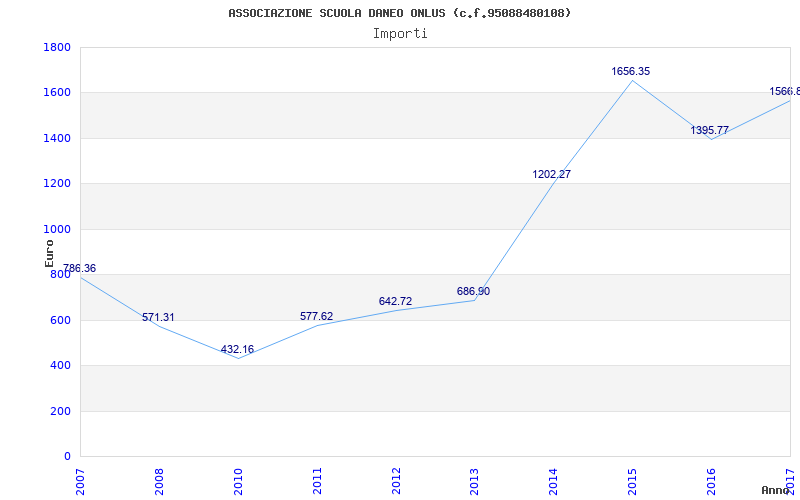Click the Euro y-axis title

tap(49, 253)
